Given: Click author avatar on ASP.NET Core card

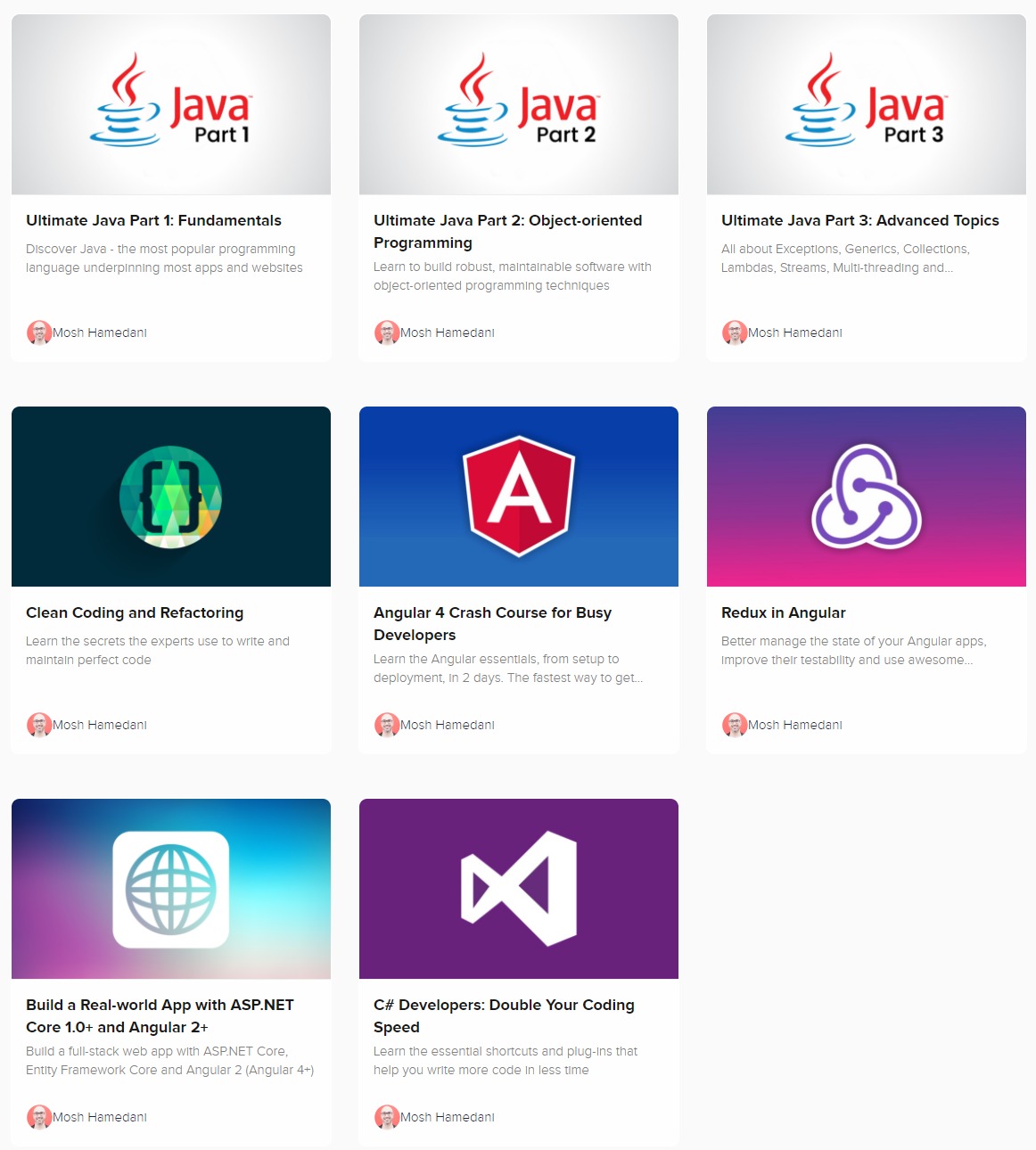Looking at the screenshot, I should pos(39,1117).
